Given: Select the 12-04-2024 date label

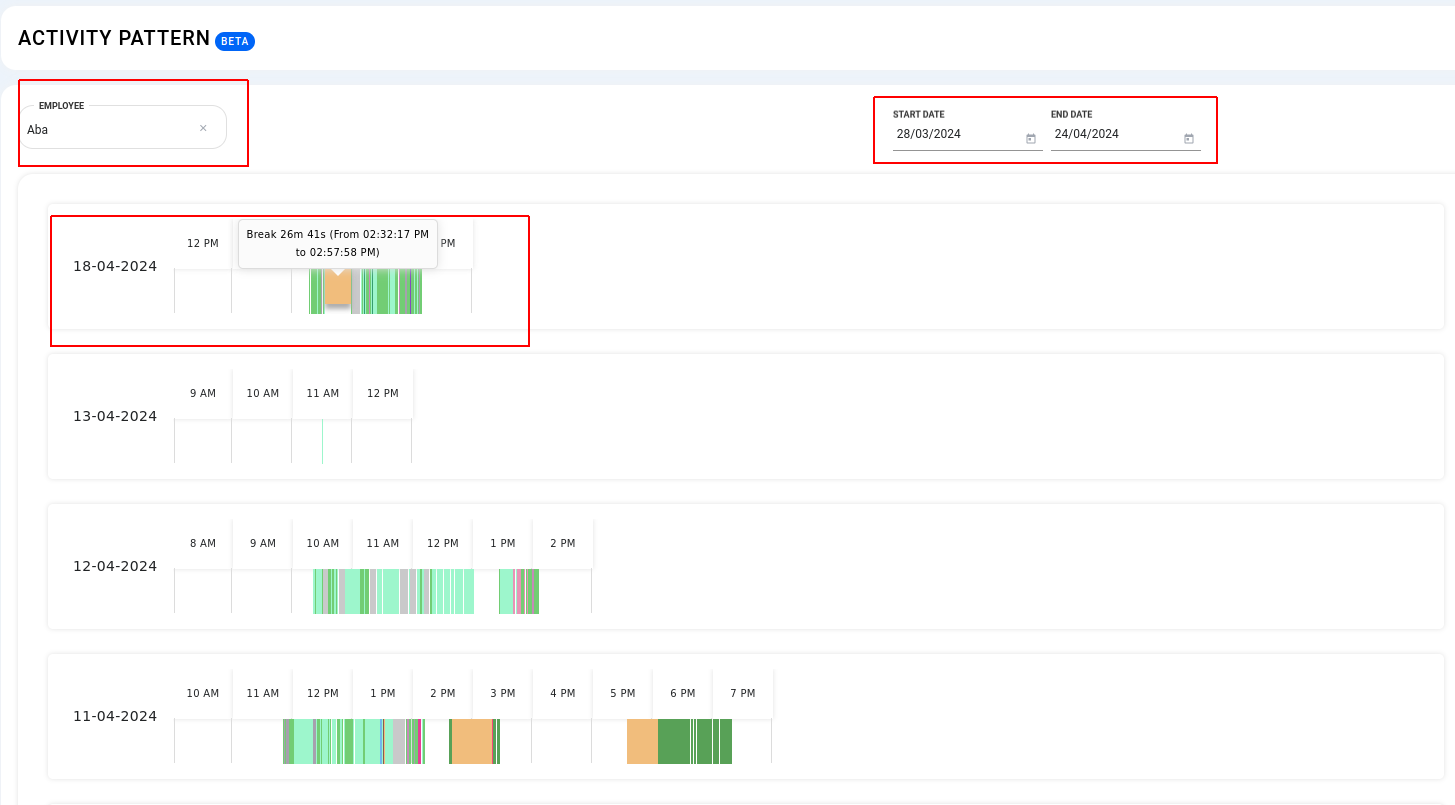Looking at the screenshot, I should pos(115,566).
